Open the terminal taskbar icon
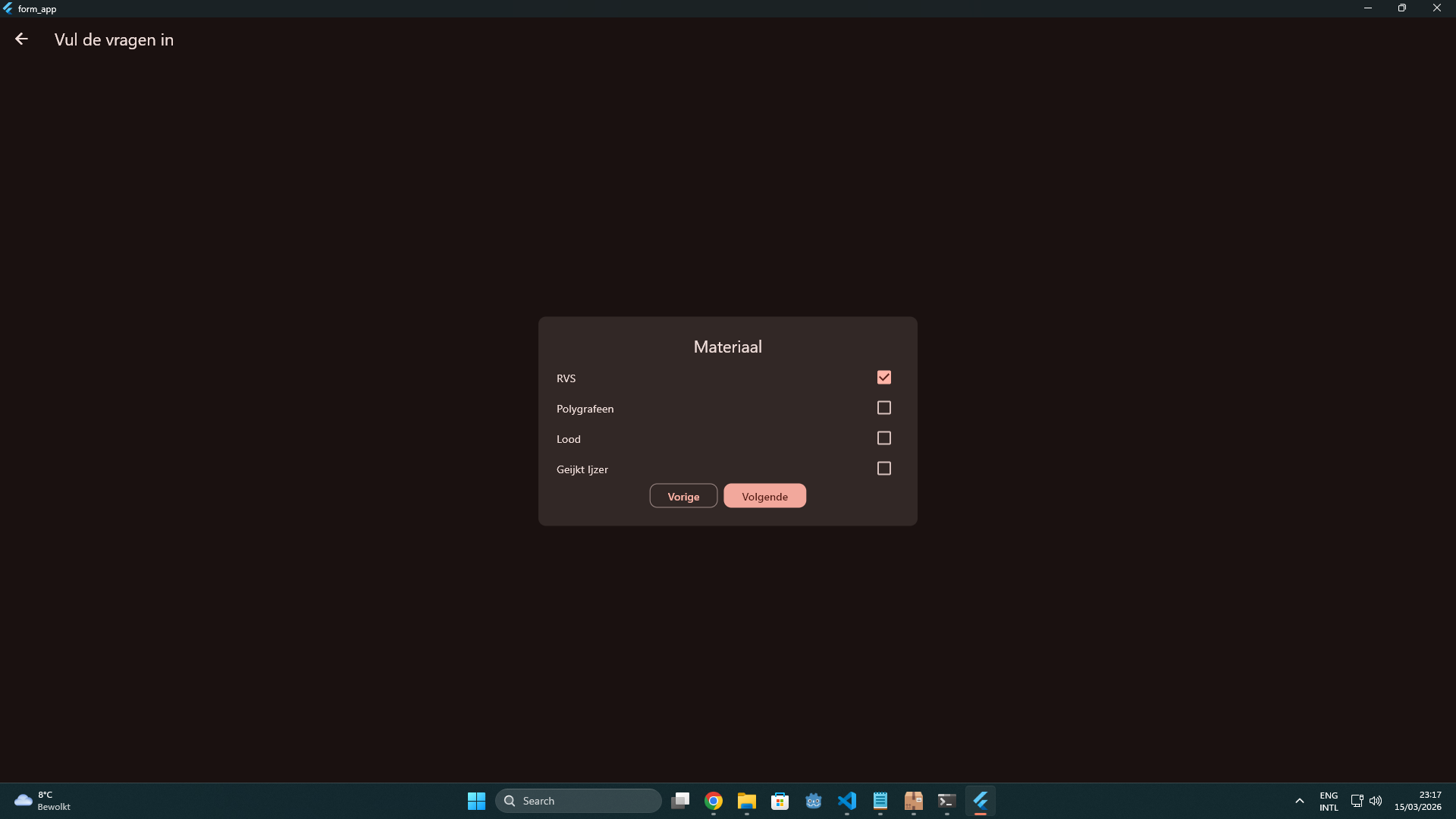1456x819 pixels. pyautogui.click(x=947, y=801)
